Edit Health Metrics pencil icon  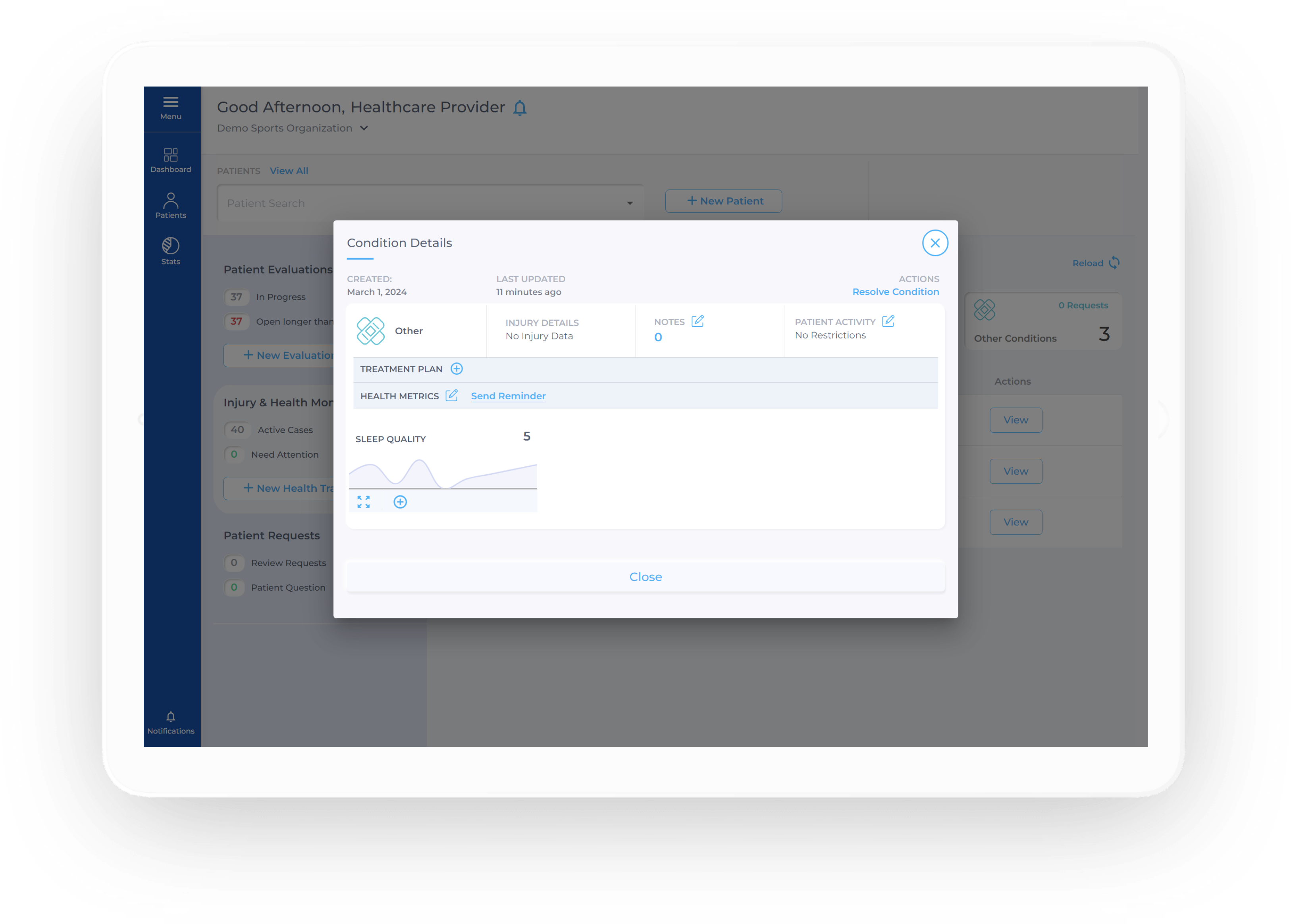451,395
